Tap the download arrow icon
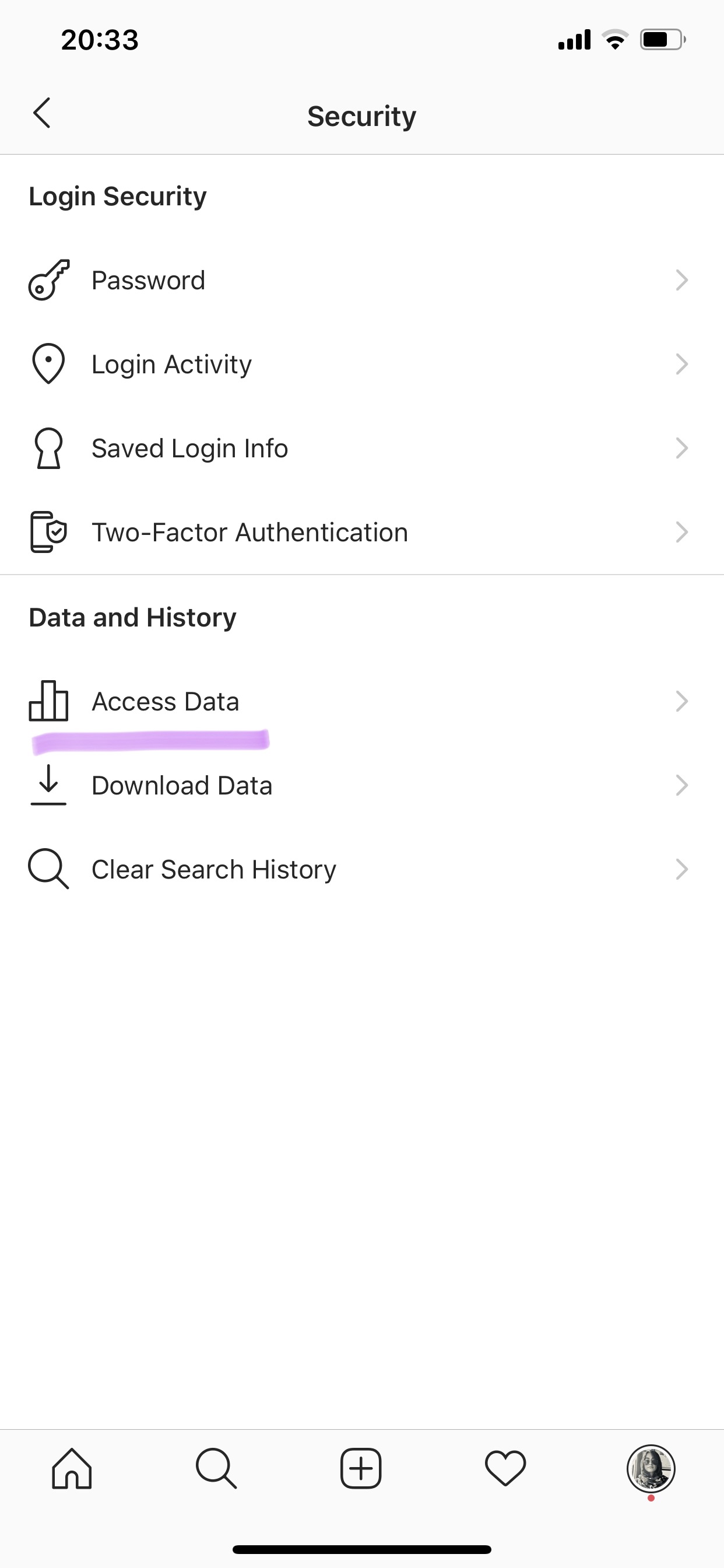This screenshot has height=1568, width=724. (x=48, y=785)
